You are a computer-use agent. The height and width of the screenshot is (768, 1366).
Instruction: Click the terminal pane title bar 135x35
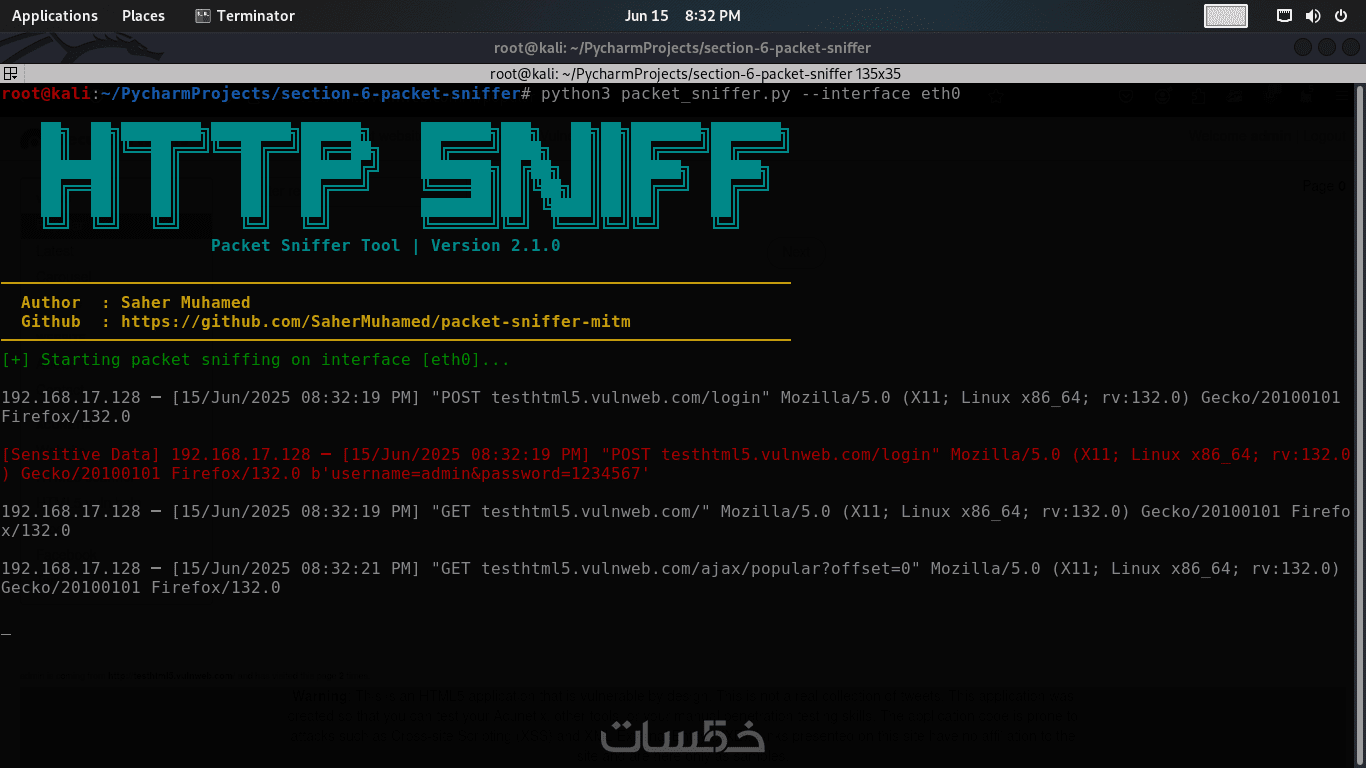coord(683,73)
